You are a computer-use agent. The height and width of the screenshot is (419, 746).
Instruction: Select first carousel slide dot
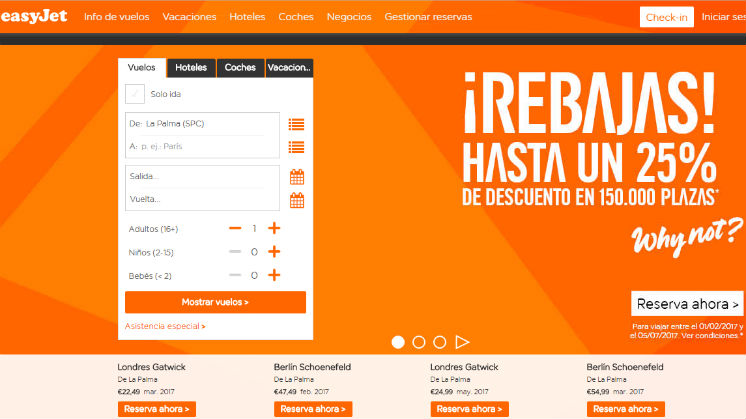(x=398, y=342)
